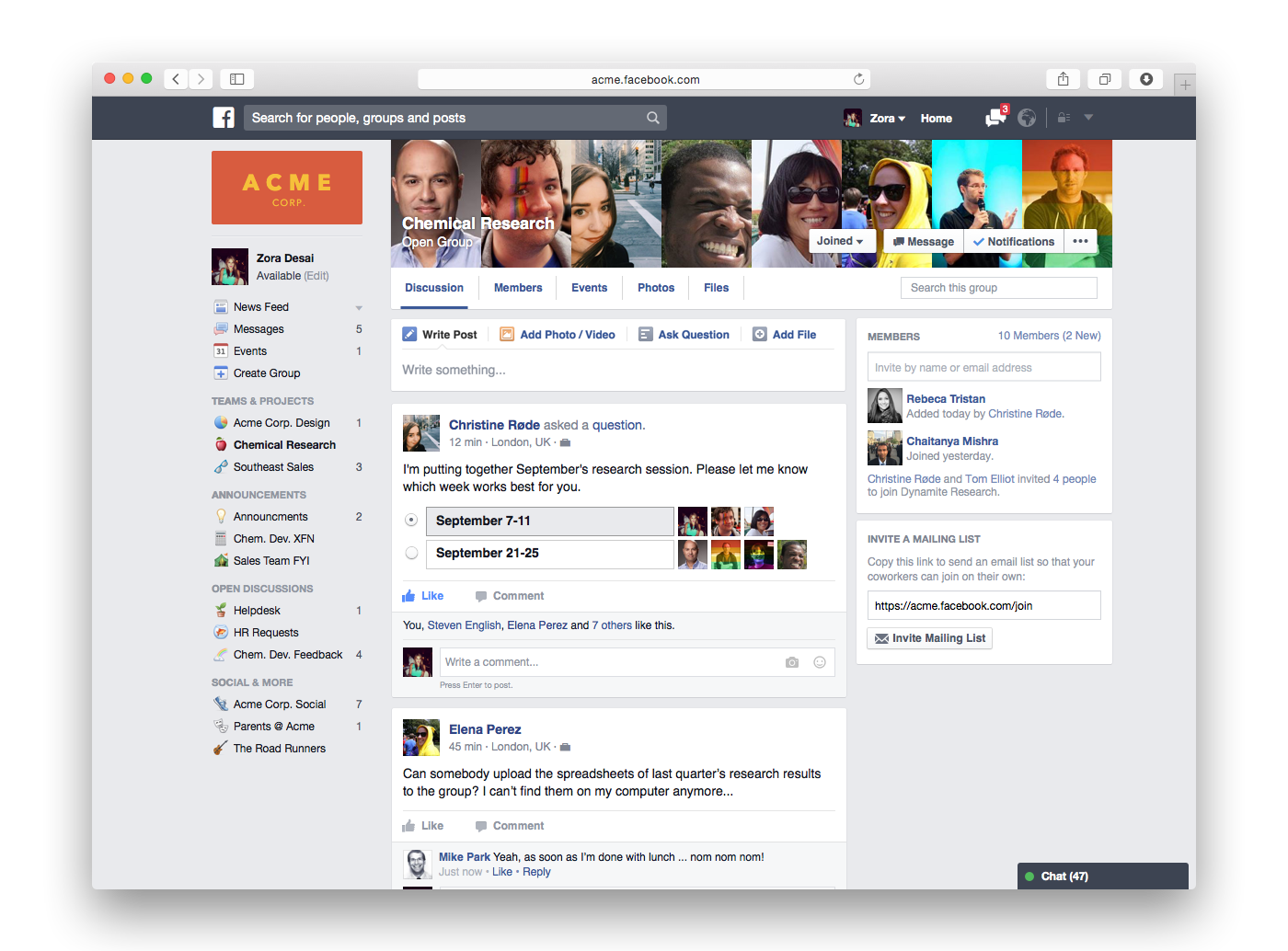Select the September 7-11 radio option
The image size is (1288, 951).
coord(411,521)
